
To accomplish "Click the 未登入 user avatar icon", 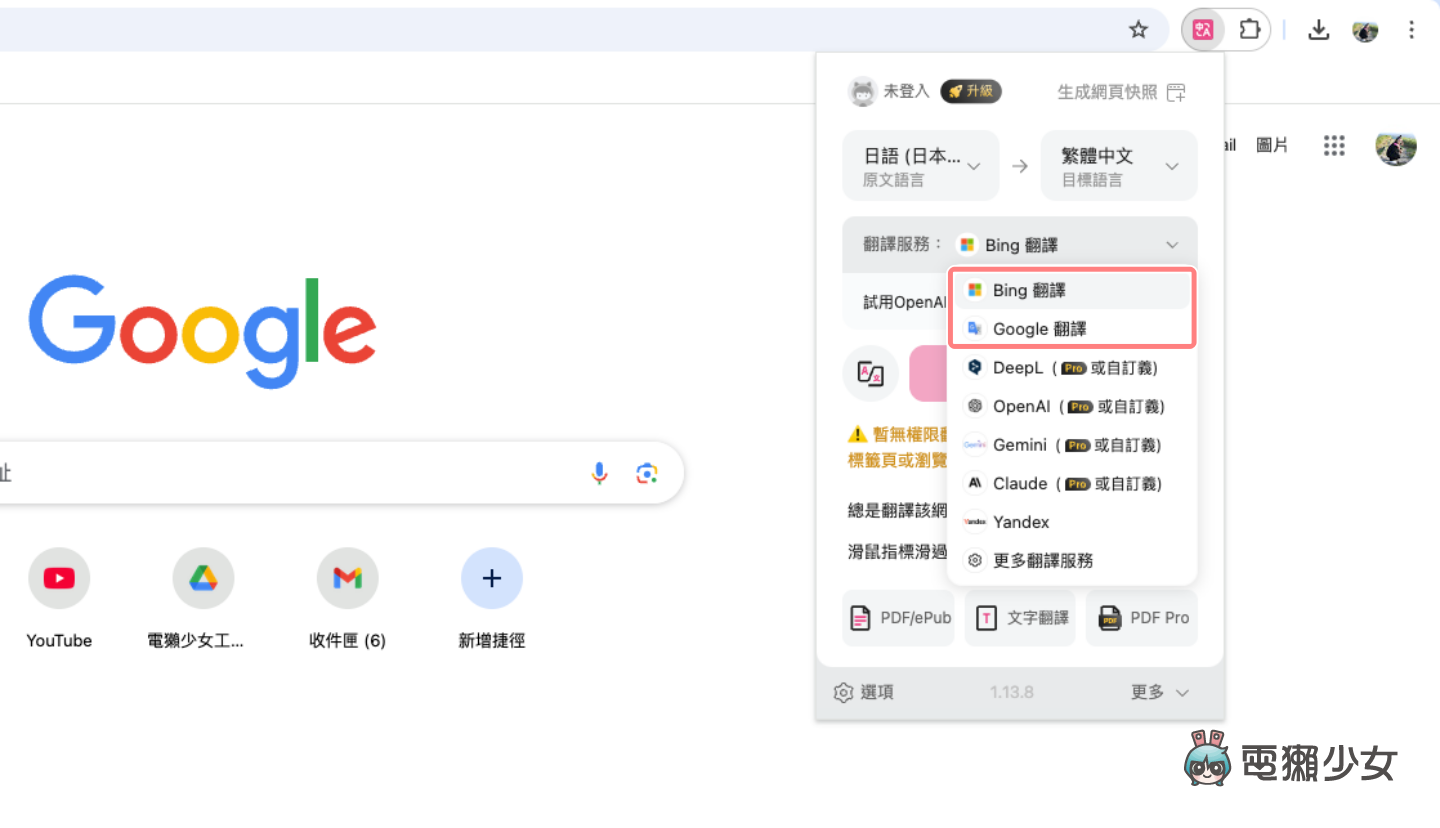I will pyautogui.click(x=862, y=92).
